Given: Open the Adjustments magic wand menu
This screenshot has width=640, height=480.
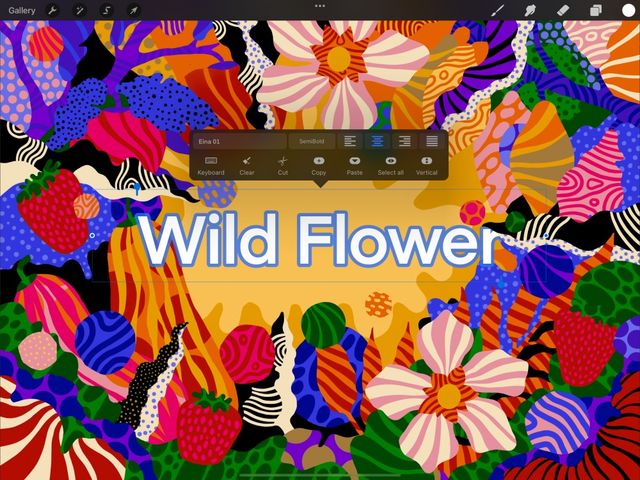Looking at the screenshot, I should [79, 10].
